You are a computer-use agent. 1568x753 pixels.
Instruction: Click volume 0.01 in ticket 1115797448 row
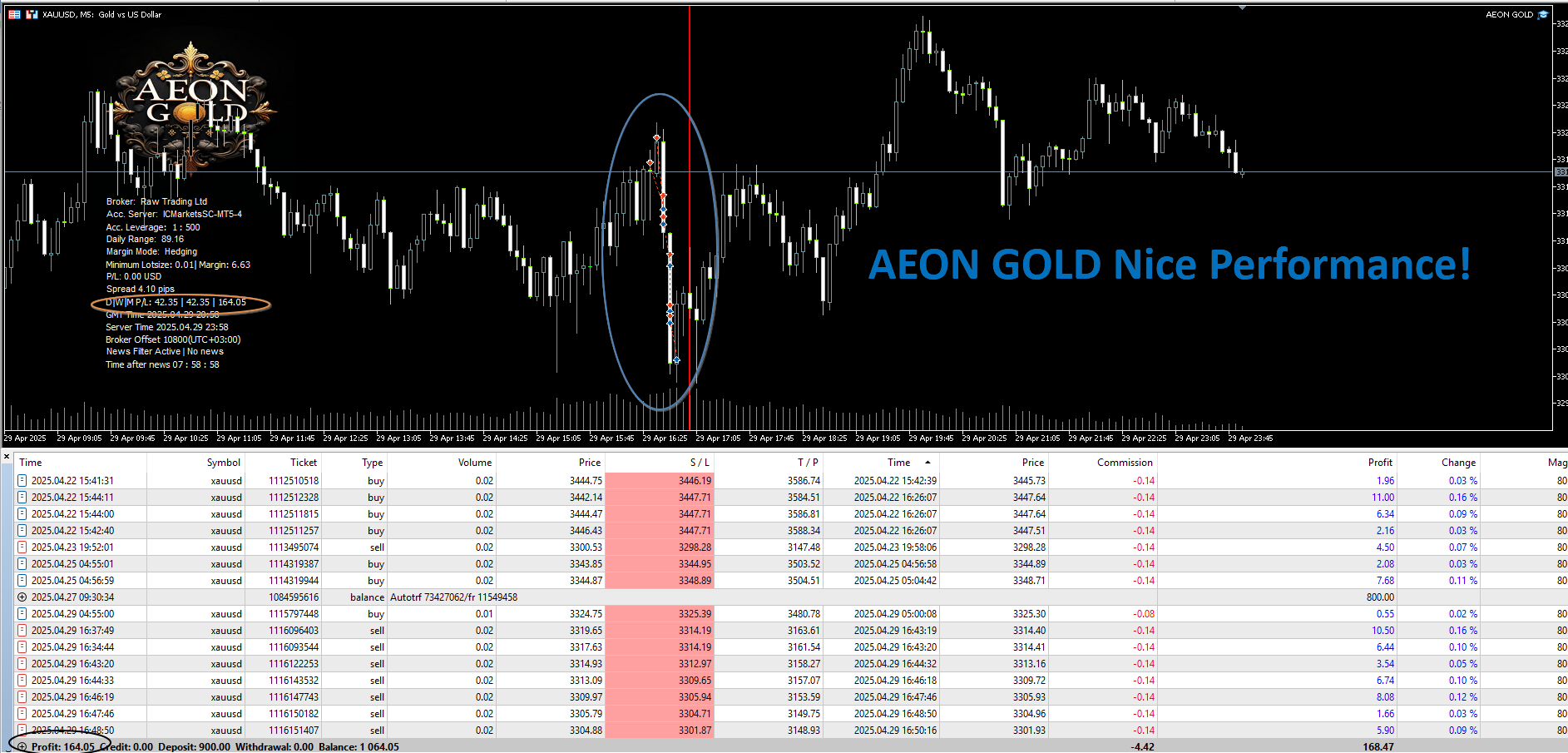point(484,614)
